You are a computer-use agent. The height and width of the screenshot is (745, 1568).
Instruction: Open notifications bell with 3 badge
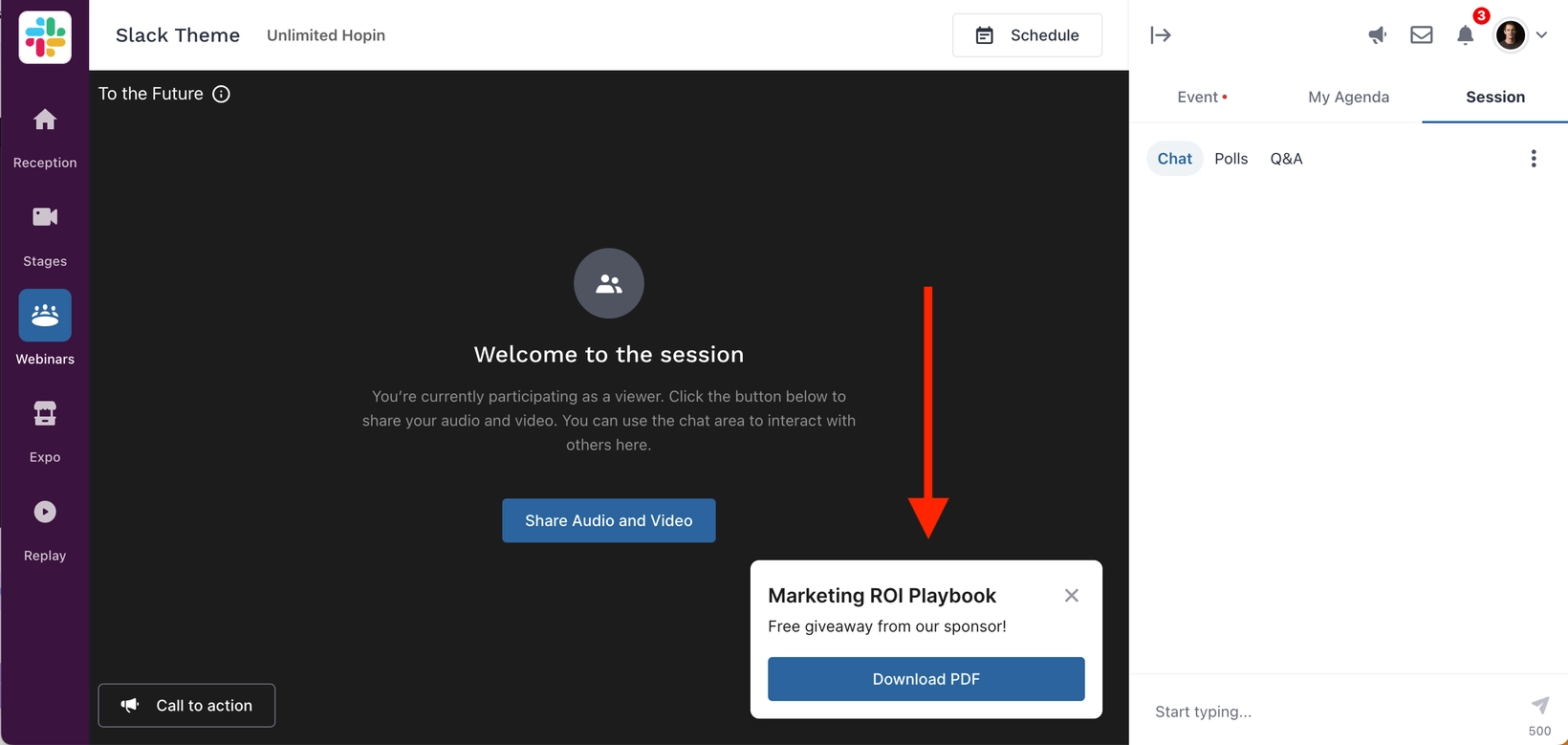pos(1466,35)
